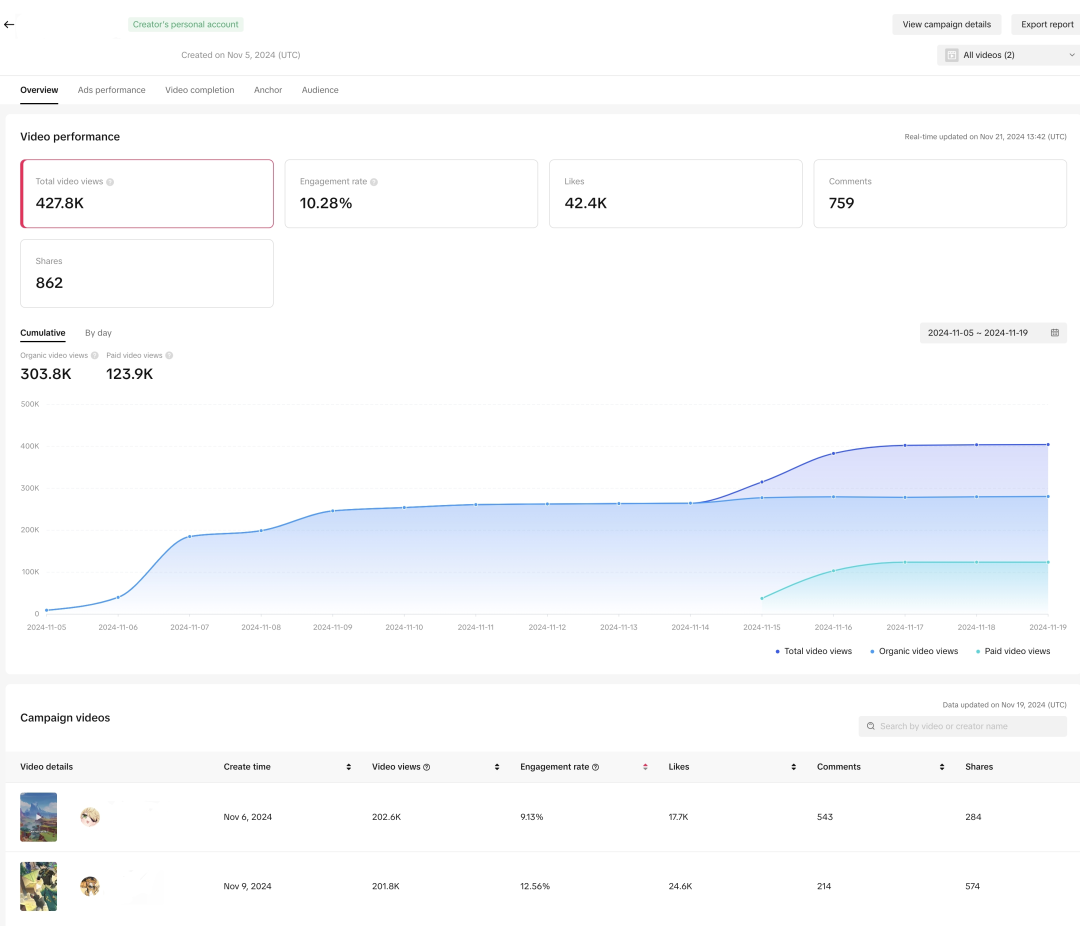Expand the All videos (2) dropdown

pos(1008,55)
